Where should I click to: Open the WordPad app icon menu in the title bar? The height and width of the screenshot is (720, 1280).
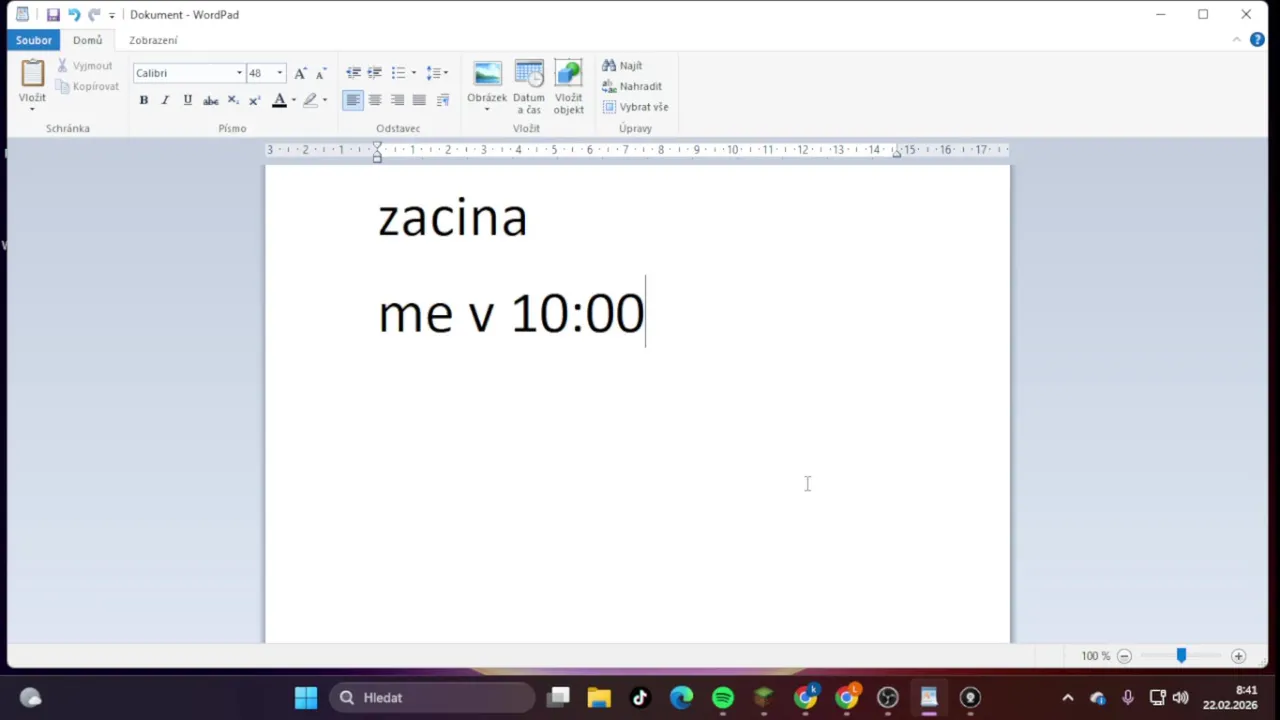22,15
